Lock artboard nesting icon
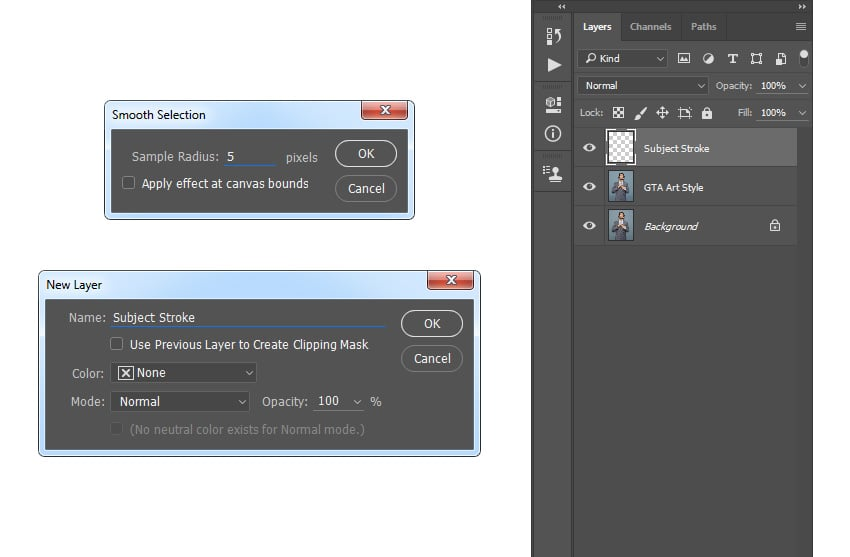The width and height of the screenshot is (850, 557). pos(685,113)
